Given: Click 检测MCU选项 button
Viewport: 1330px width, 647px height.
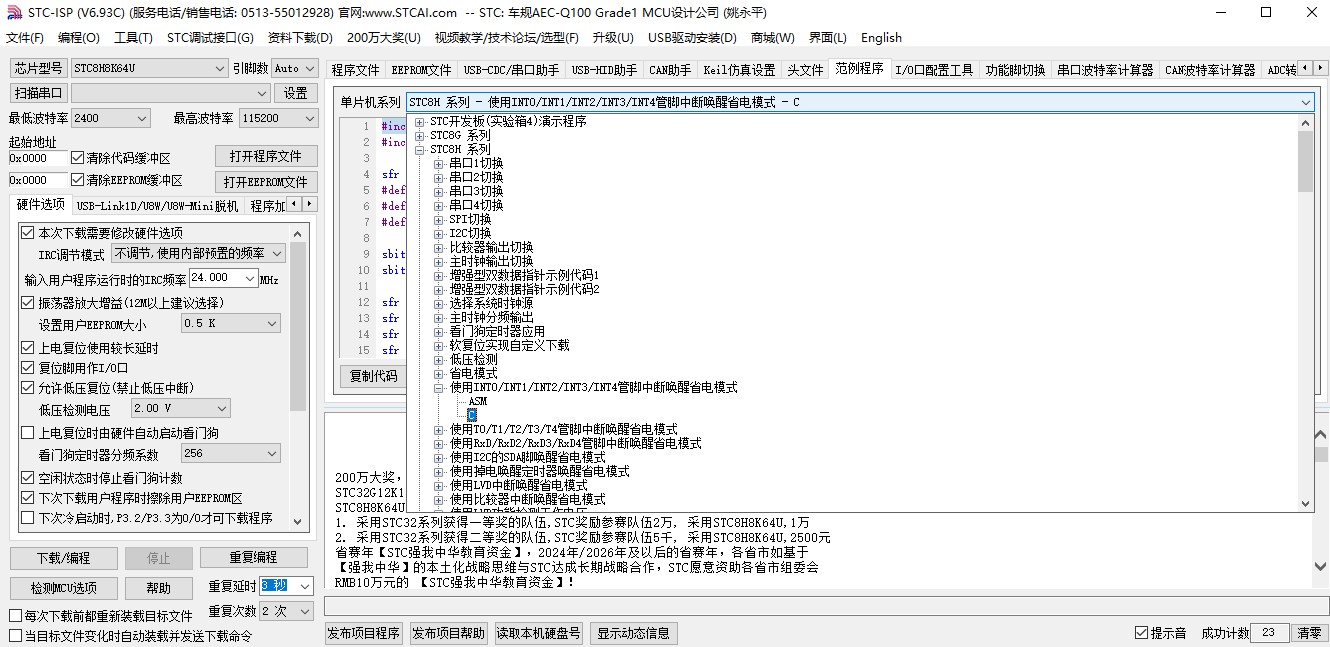Looking at the screenshot, I should coord(64,588).
